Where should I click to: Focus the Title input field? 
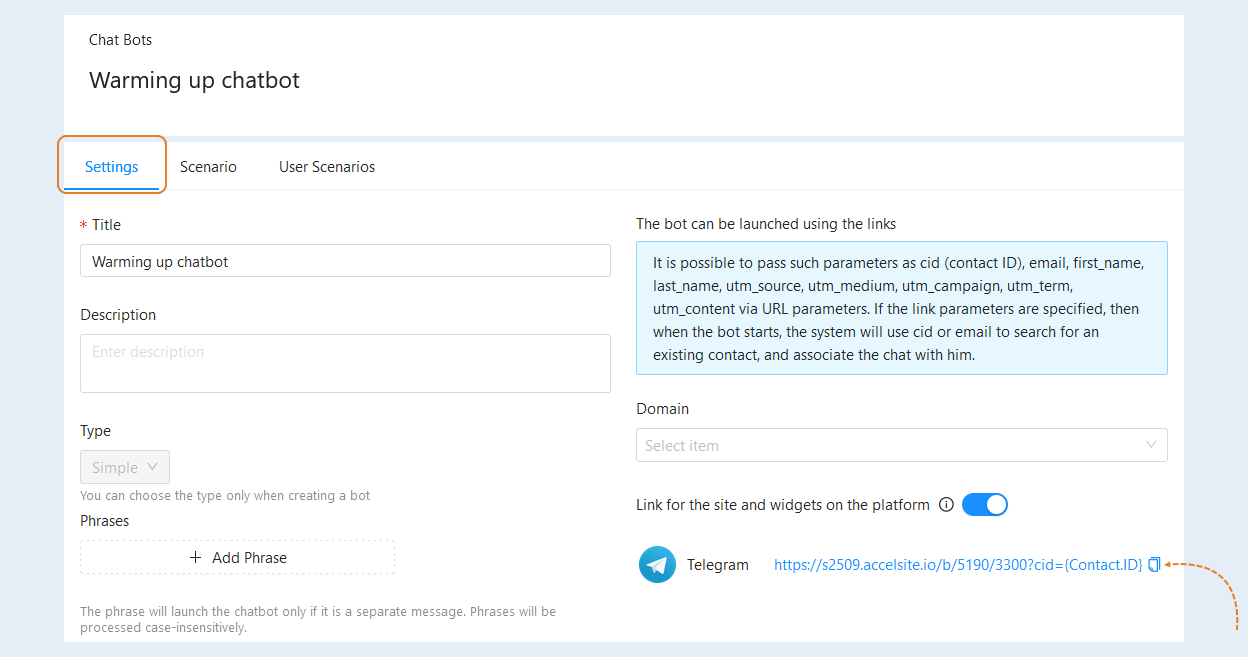point(345,261)
